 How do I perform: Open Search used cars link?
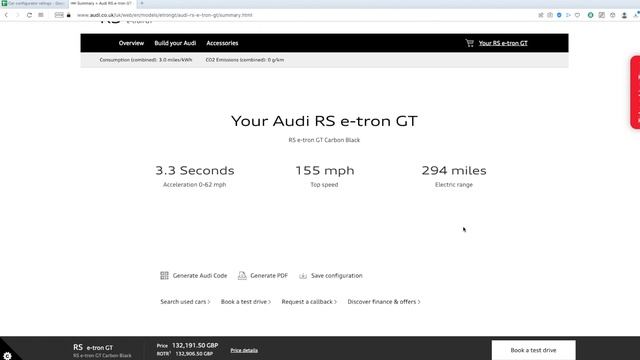pos(185,302)
